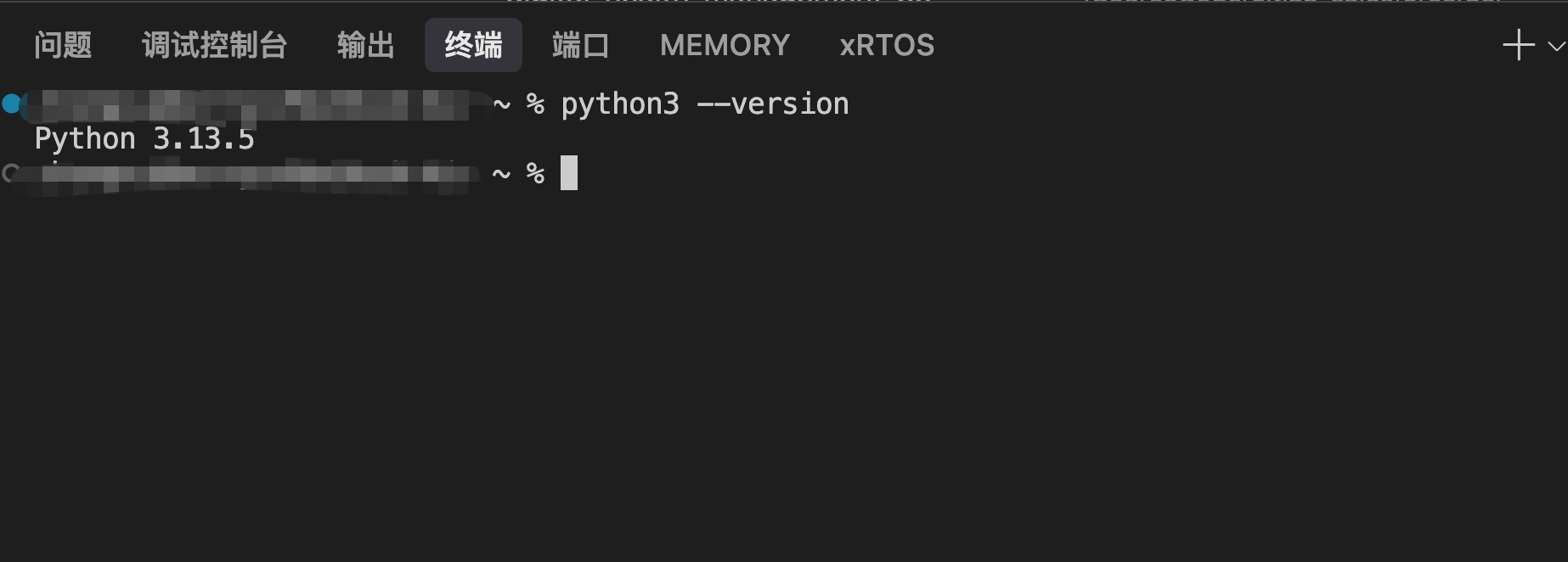
Task: Open the MEMORY tab
Action: (725, 45)
